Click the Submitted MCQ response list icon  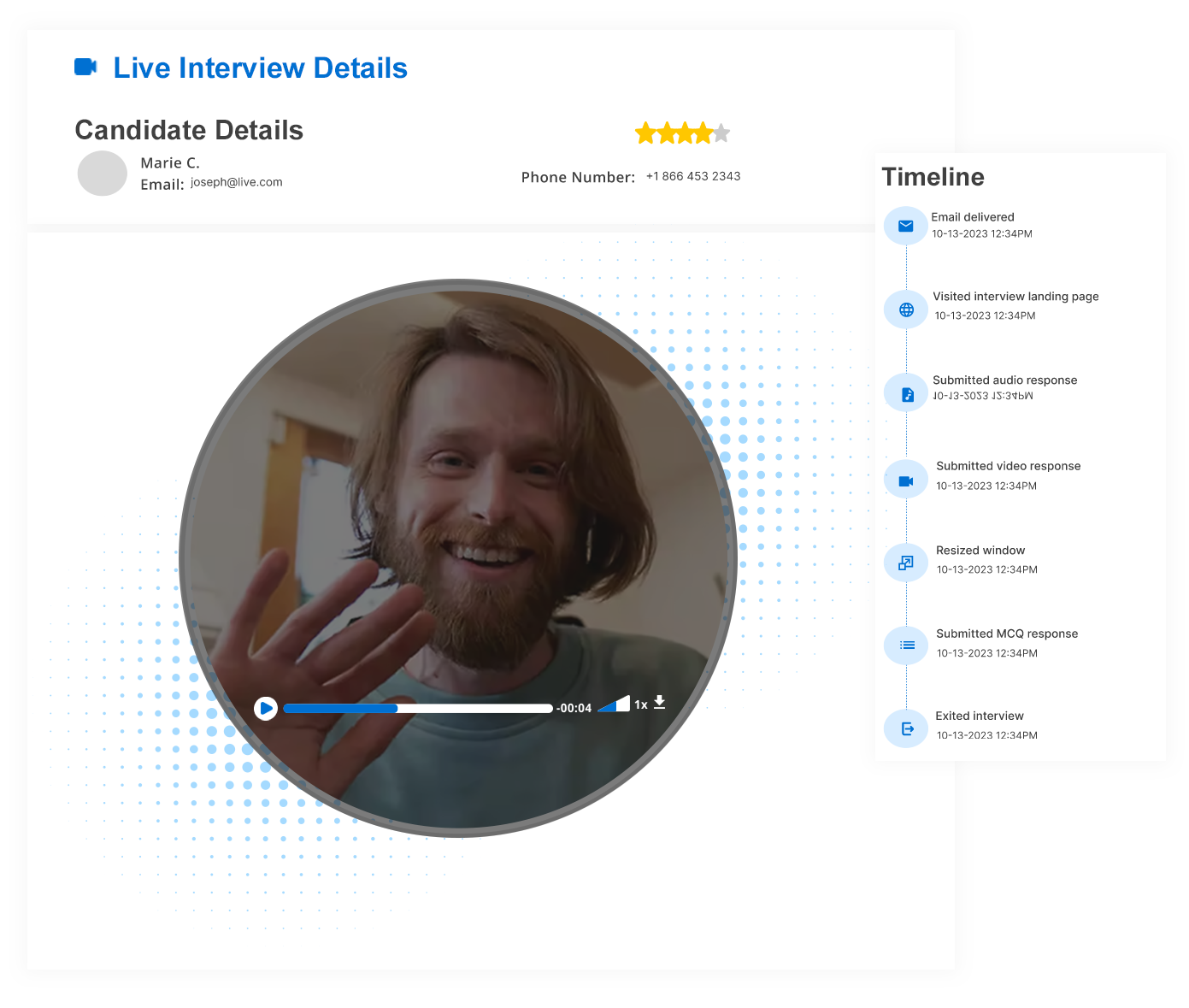[x=906, y=645]
